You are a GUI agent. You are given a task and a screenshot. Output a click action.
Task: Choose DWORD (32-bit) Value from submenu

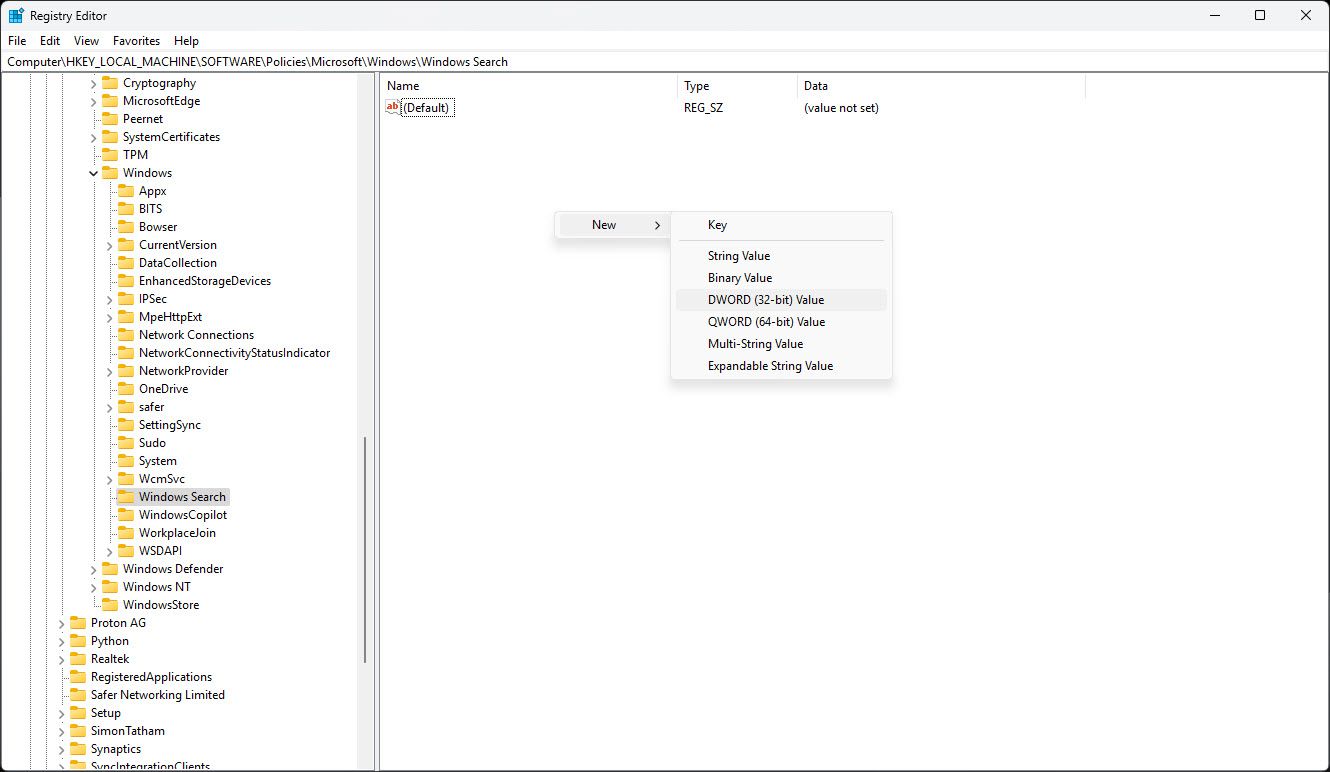click(781, 300)
